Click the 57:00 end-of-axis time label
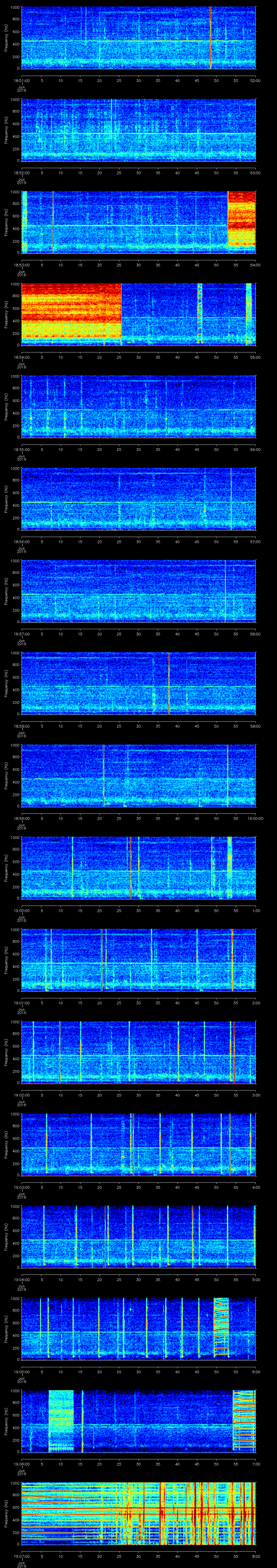Image resolution: width=277 pixels, height=1568 pixels. 256,542
